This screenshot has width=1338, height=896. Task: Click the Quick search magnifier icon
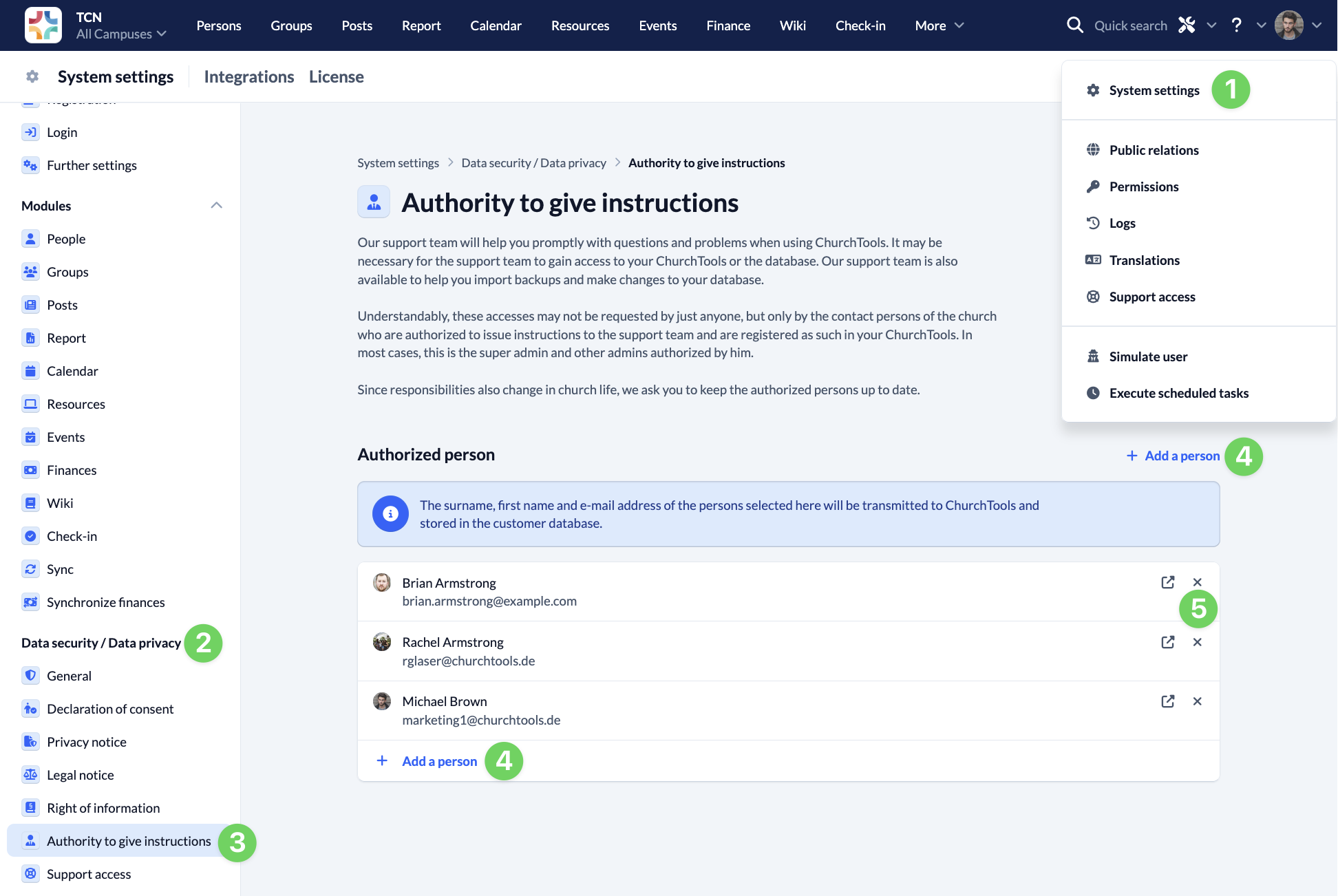tap(1074, 25)
